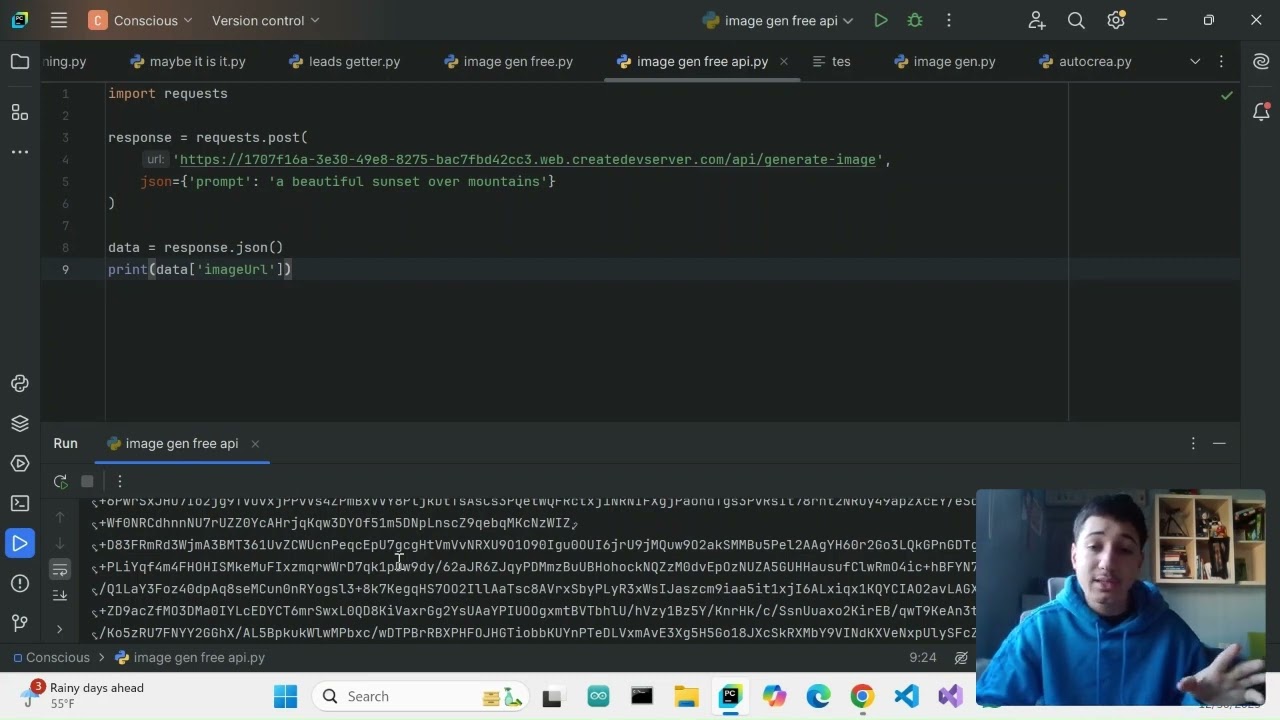Jump down the stack trace arrow
This screenshot has height=720, width=1280.
pyautogui.click(x=60, y=543)
